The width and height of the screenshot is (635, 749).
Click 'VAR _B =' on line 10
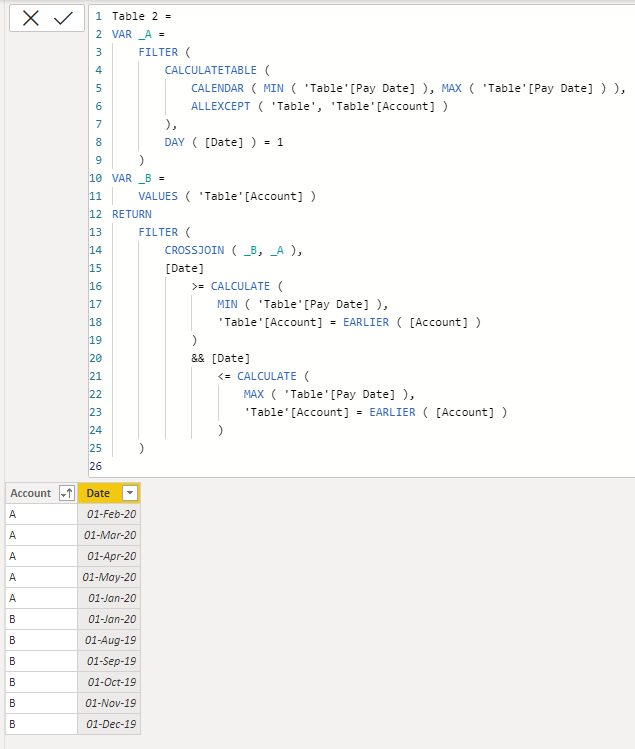pos(138,178)
